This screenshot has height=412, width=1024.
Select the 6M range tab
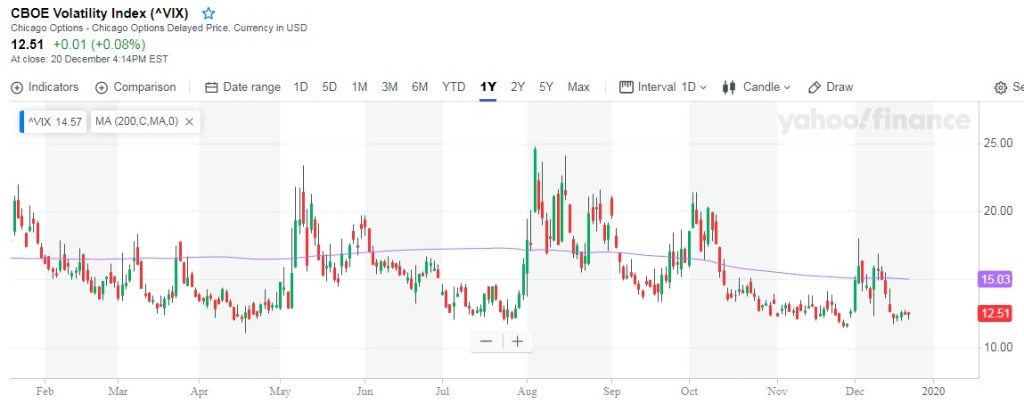click(420, 87)
